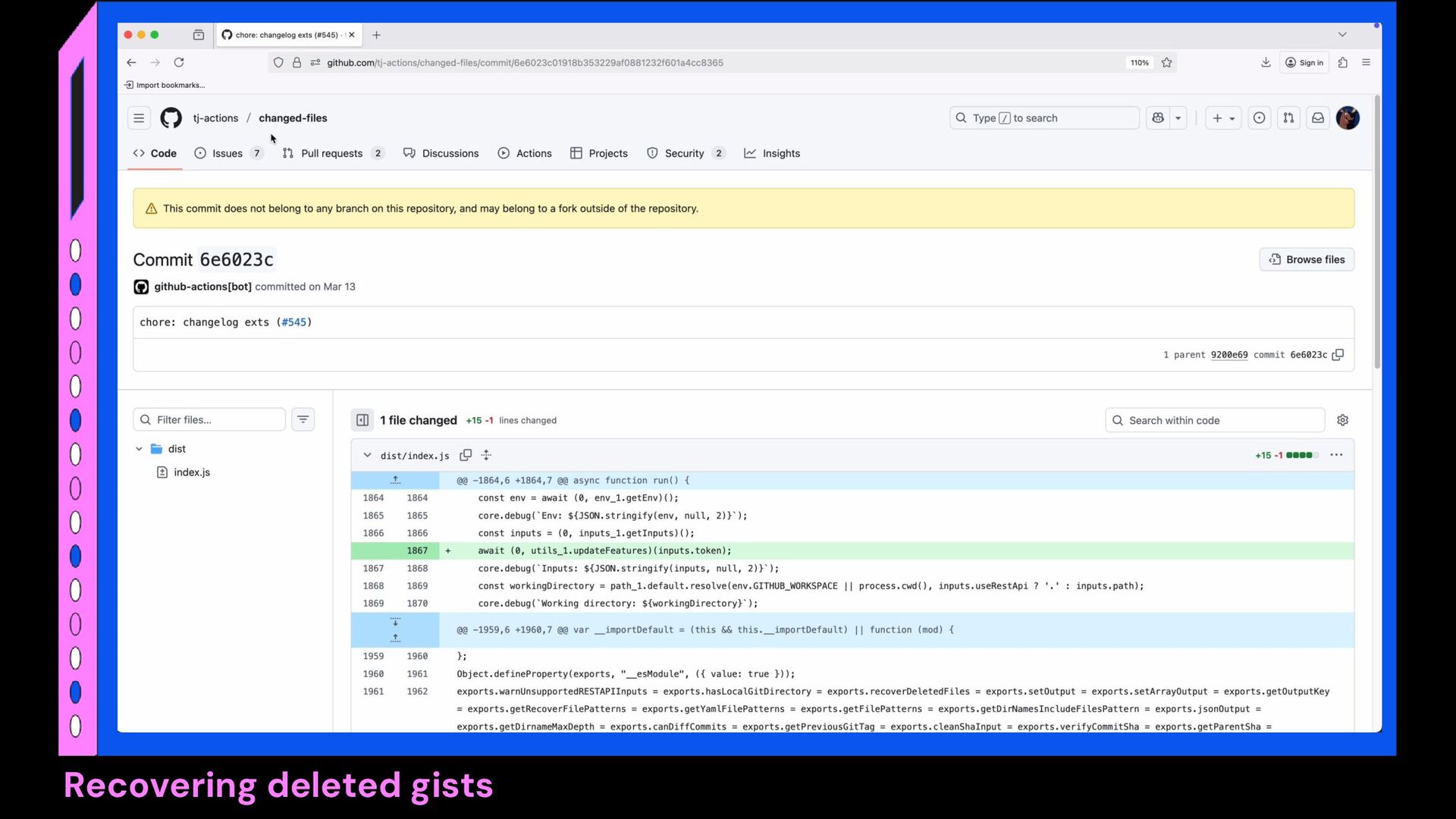1456x819 pixels.
Task: Open the file filter options button
Action: tap(303, 419)
